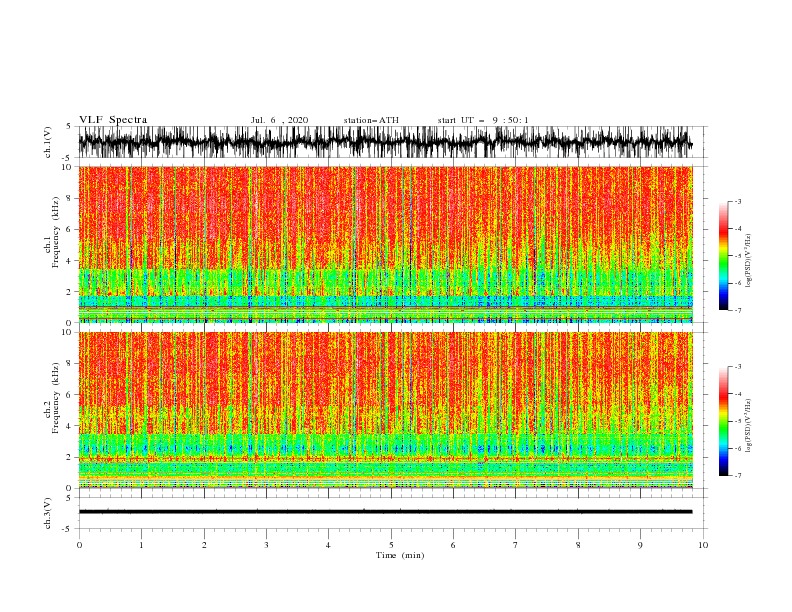Click time axis tick label '10'
The width and height of the screenshot is (792, 612).
(703, 545)
